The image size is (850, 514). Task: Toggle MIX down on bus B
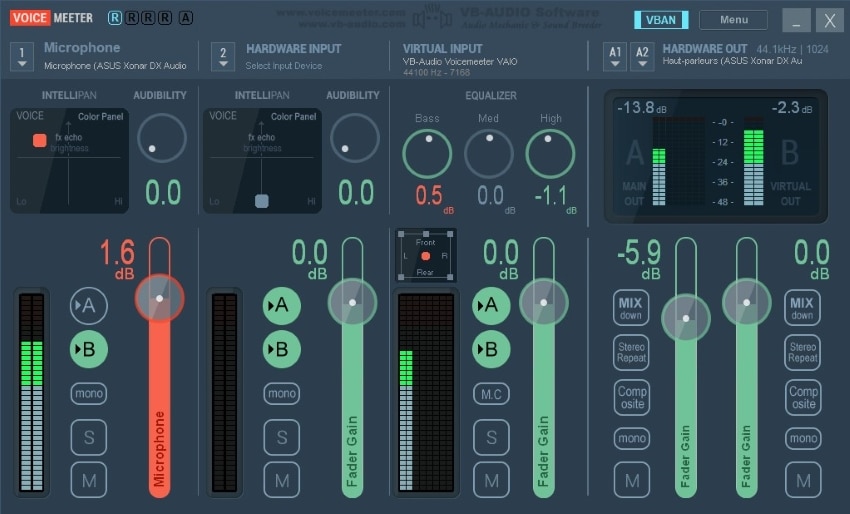[x=802, y=308]
